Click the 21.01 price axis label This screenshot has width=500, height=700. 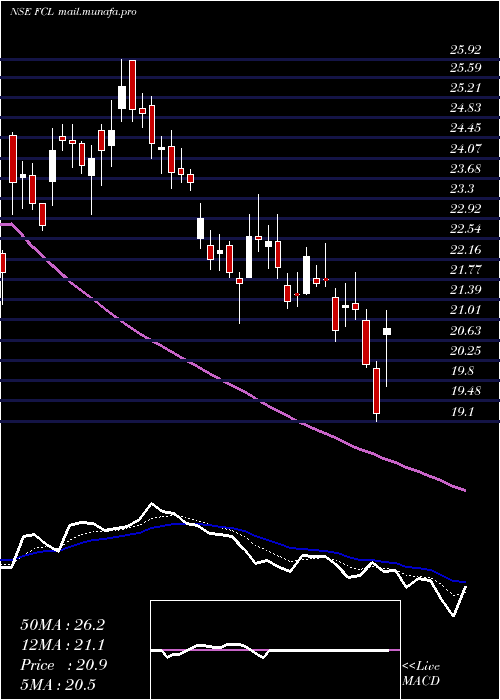[x=466, y=310]
